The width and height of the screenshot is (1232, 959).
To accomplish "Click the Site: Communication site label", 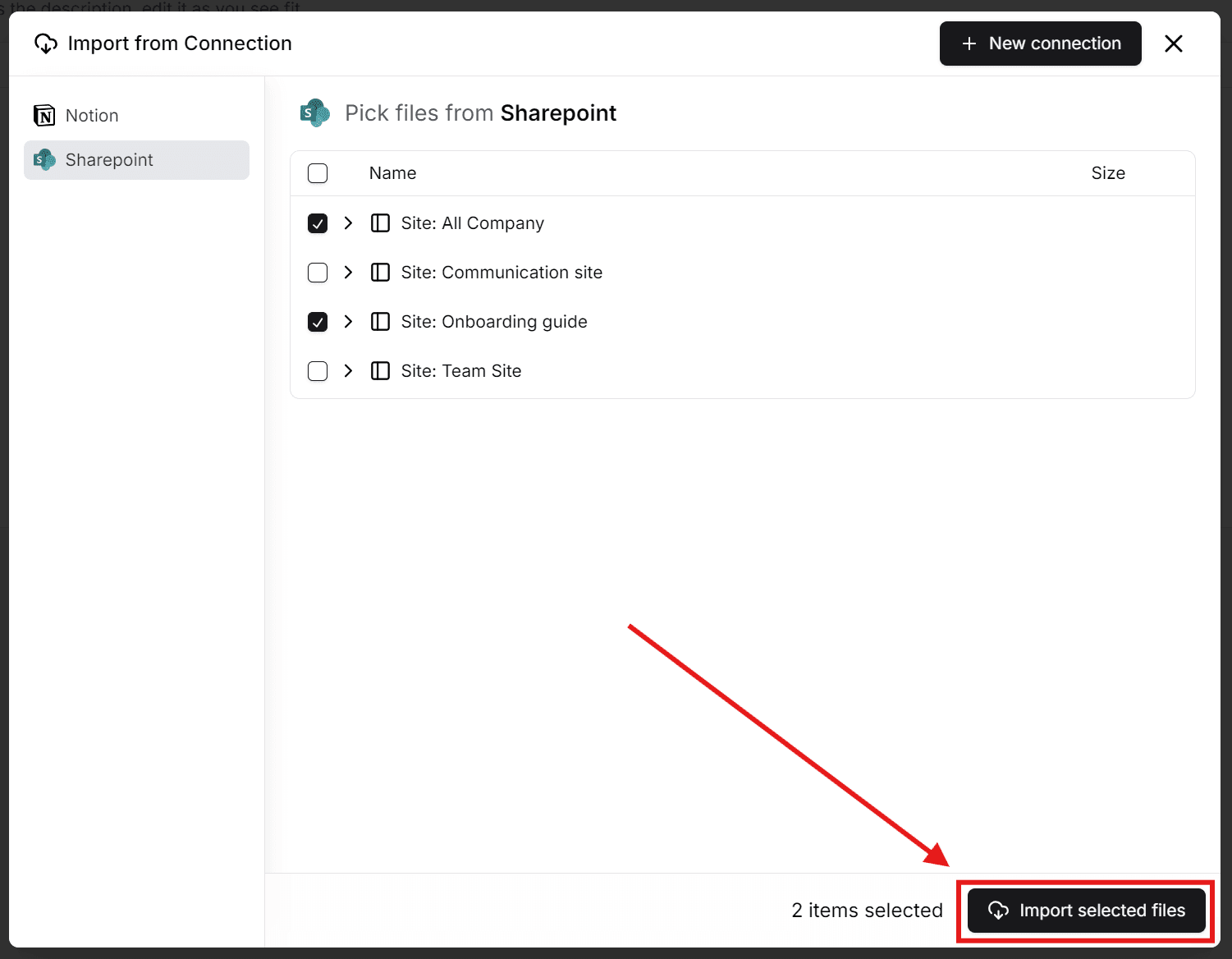I will point(502,273).
